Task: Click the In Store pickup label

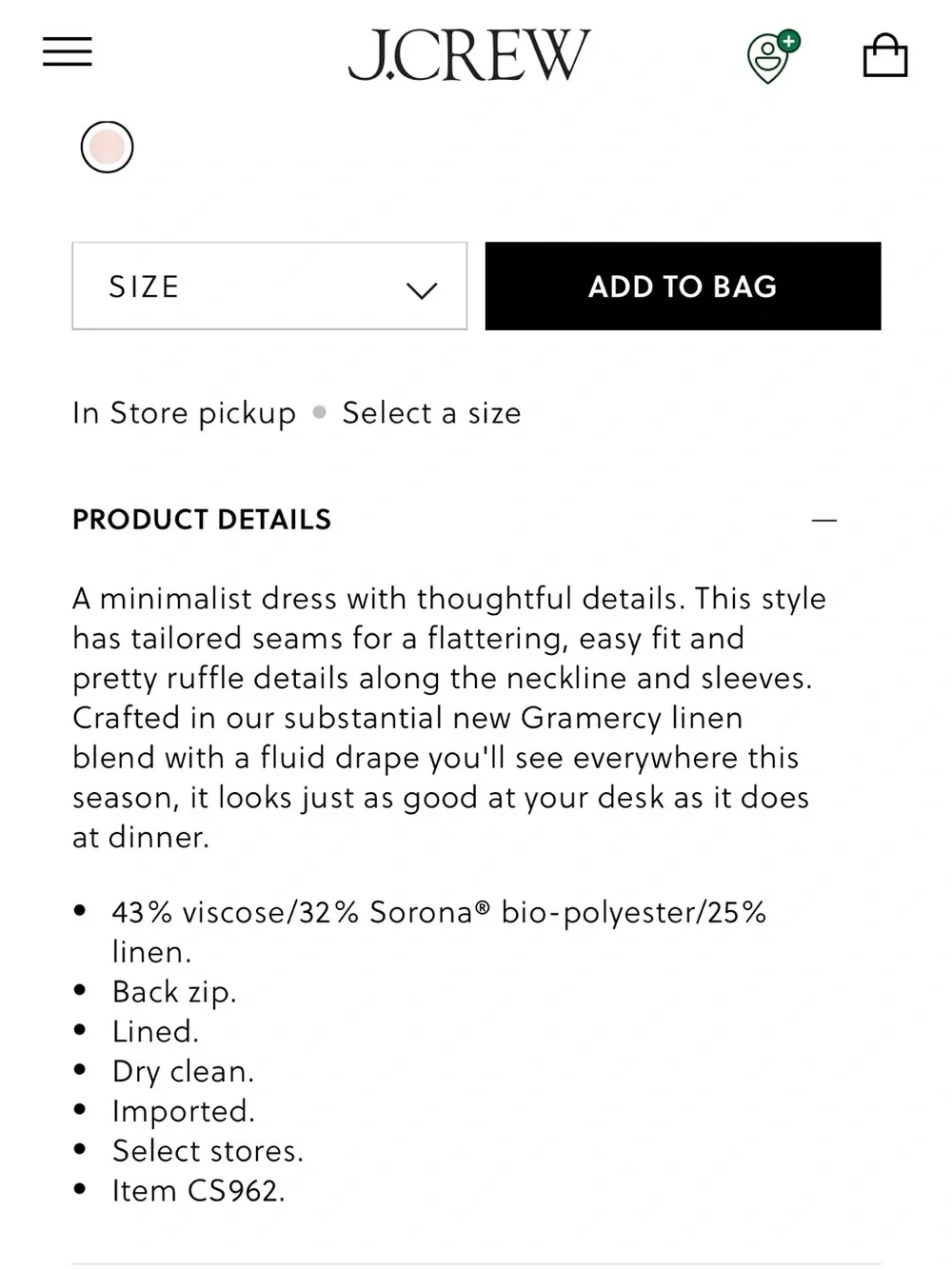Action: click(x=184, y=414)
